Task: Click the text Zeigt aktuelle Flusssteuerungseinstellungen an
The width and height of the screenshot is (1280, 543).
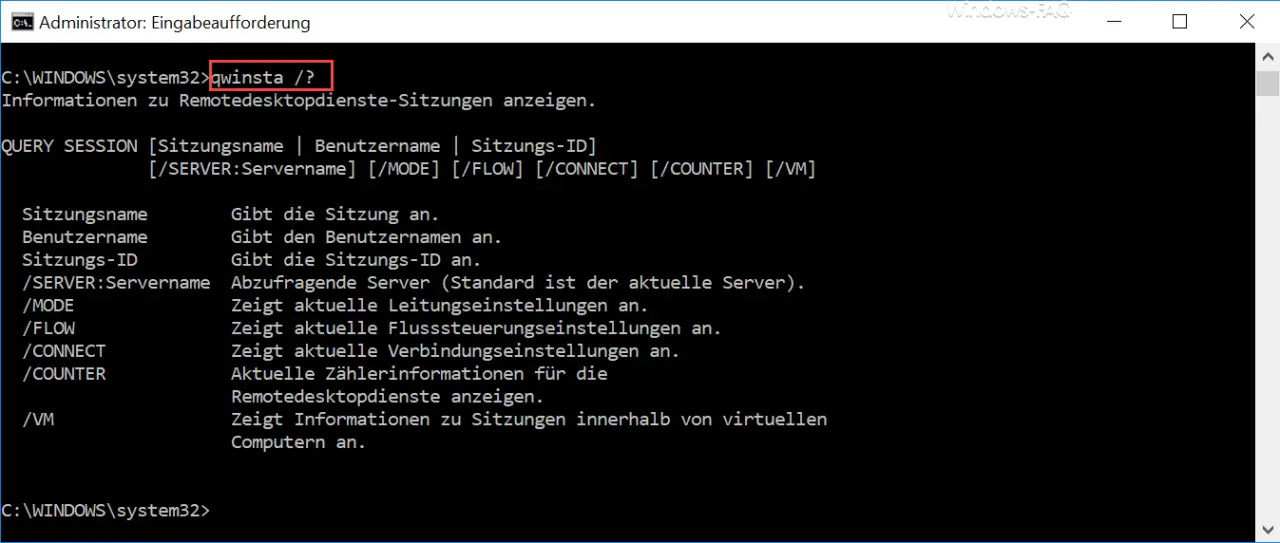Action: coord(476,329)
